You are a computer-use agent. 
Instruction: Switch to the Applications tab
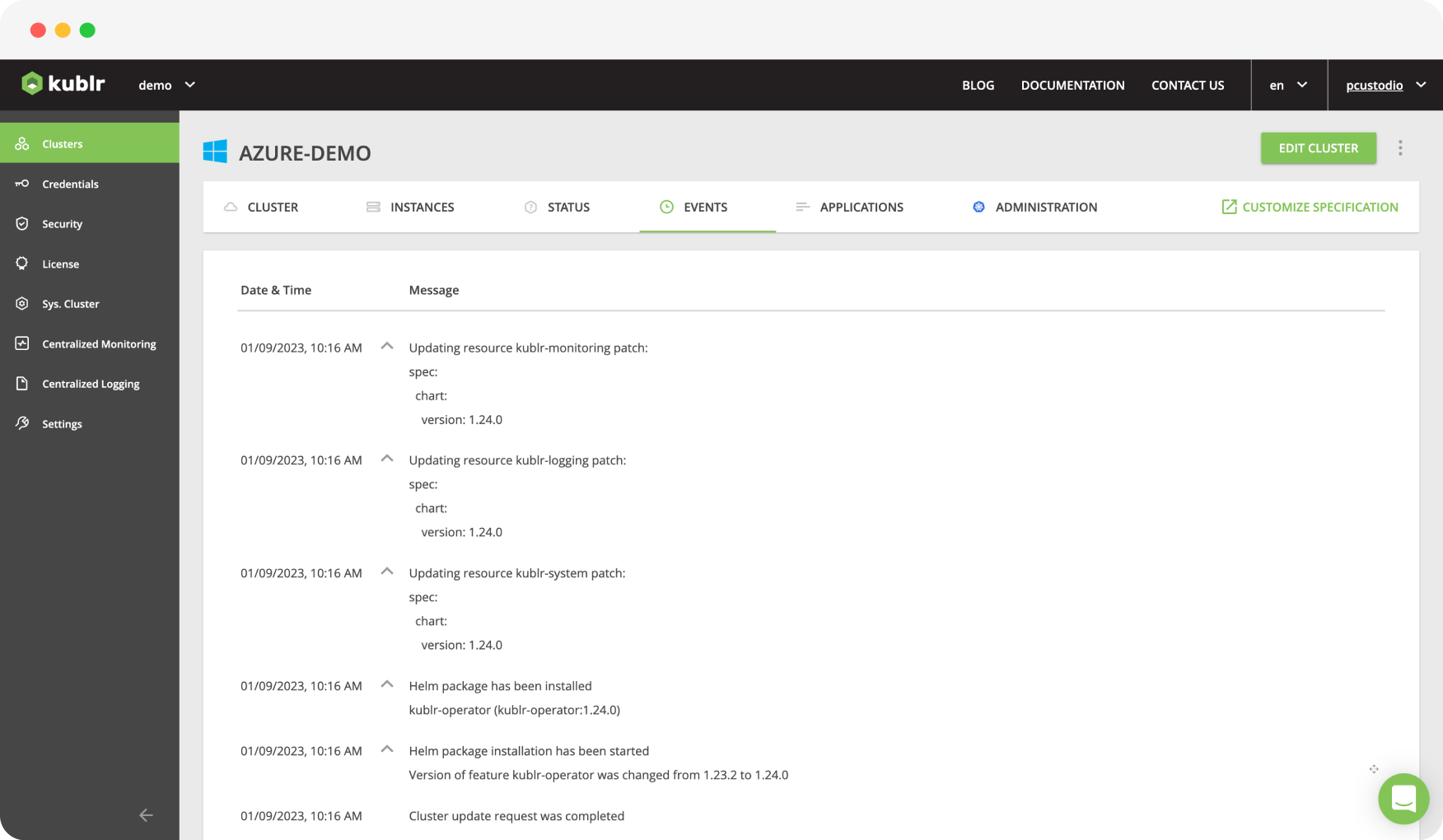849,207
